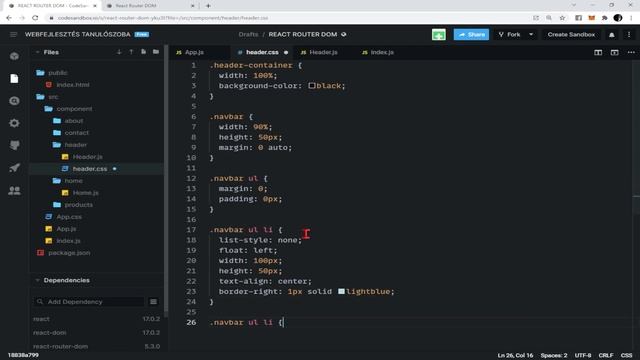Click CSS language mode in status bar
This screenshot has height=360, width=640.
pyautogui.click(x=627, y=355)
